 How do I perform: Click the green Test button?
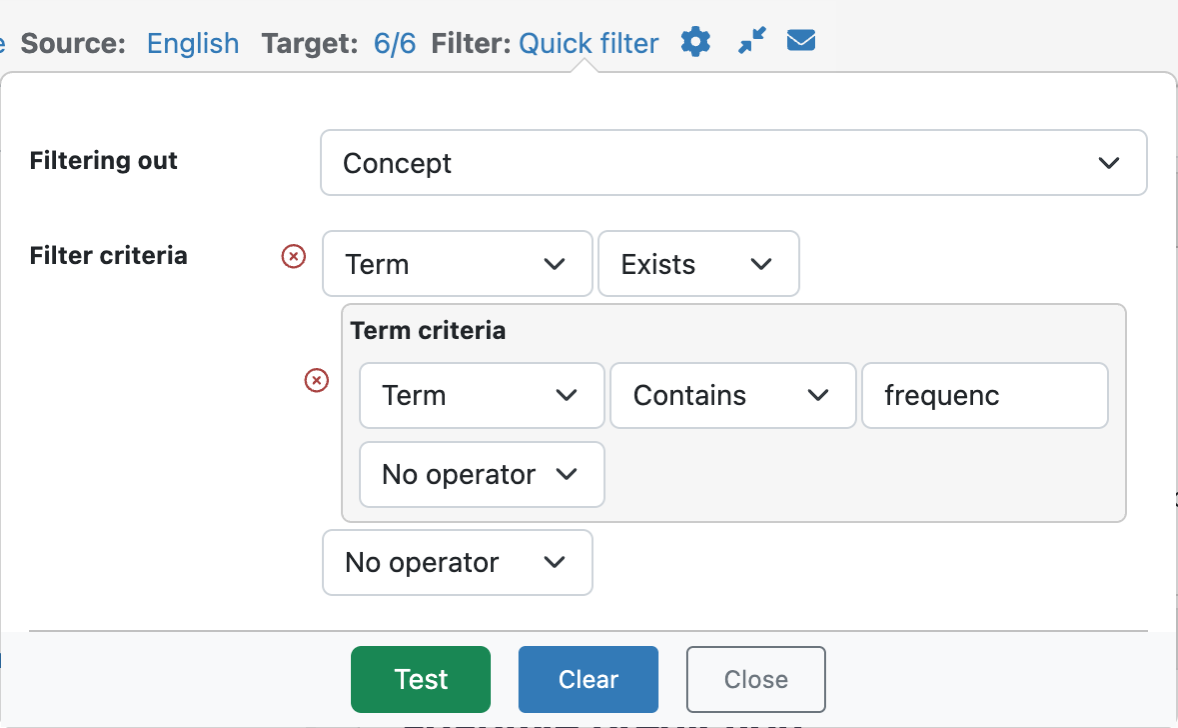[421, 679]
